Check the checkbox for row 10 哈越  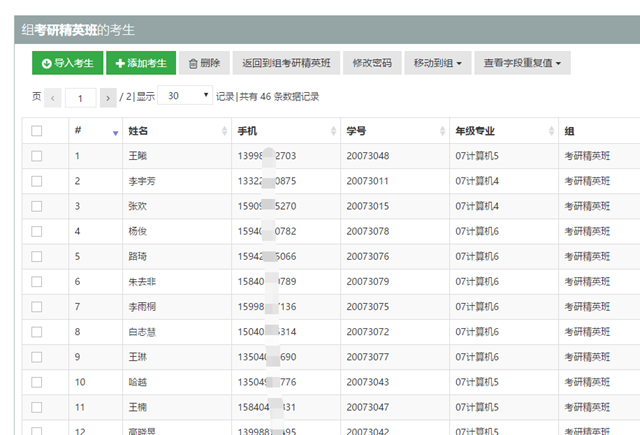click(37, 382)
